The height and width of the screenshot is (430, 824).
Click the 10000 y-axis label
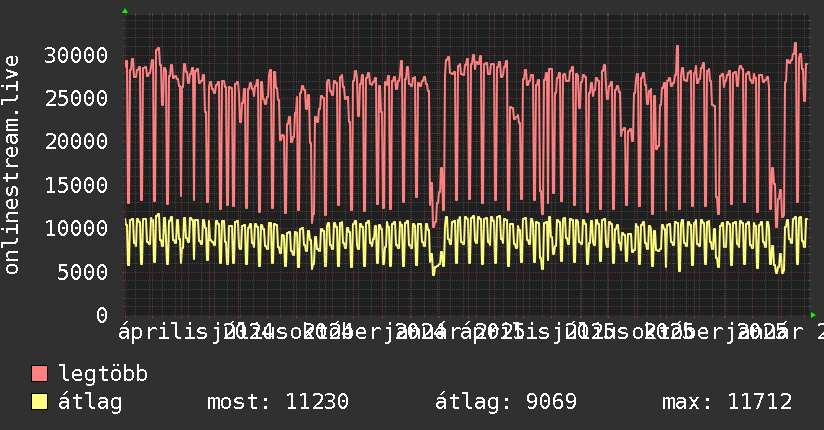pos(76,228)
